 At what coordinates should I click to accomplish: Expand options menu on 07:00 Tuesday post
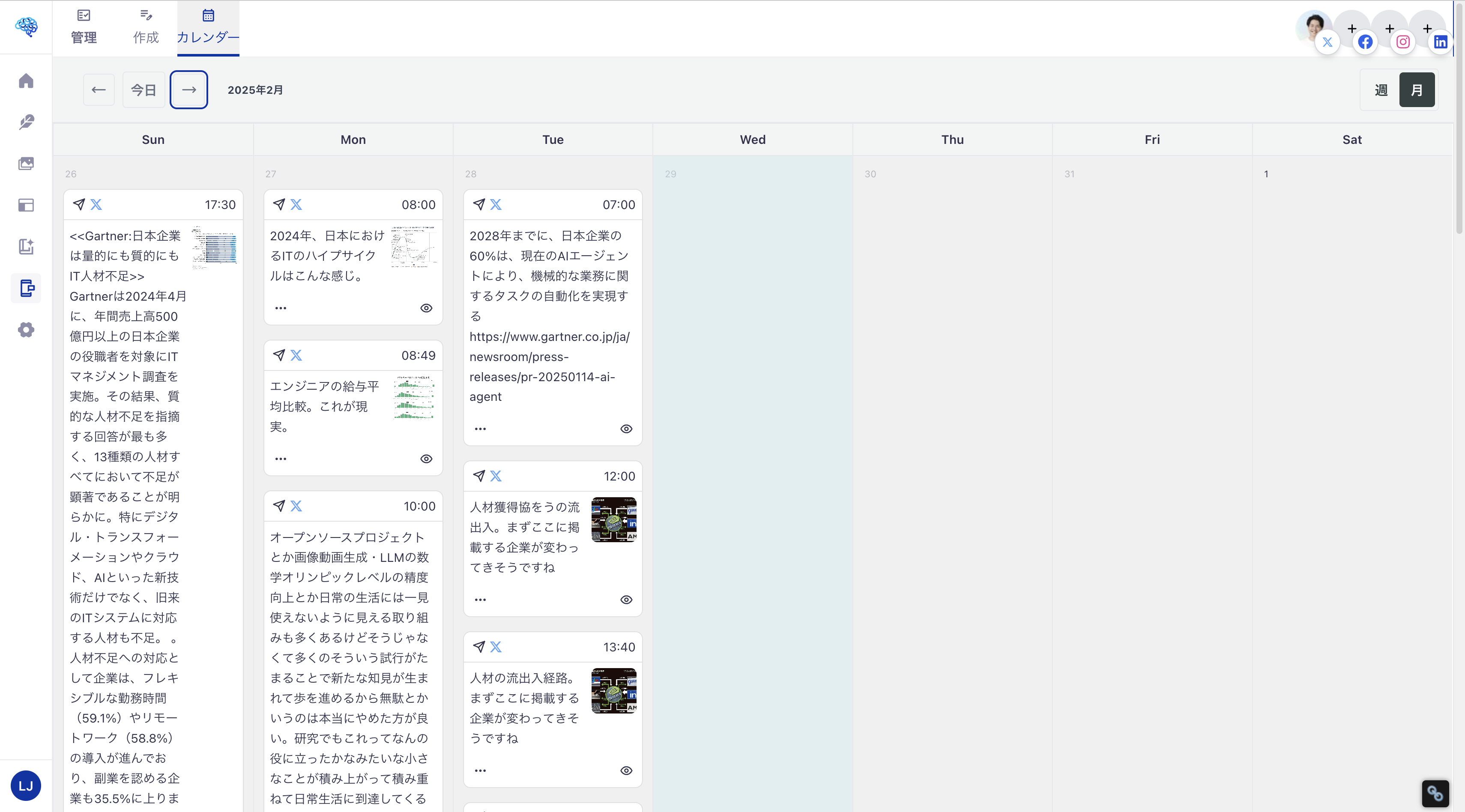[x=480, y=429]
